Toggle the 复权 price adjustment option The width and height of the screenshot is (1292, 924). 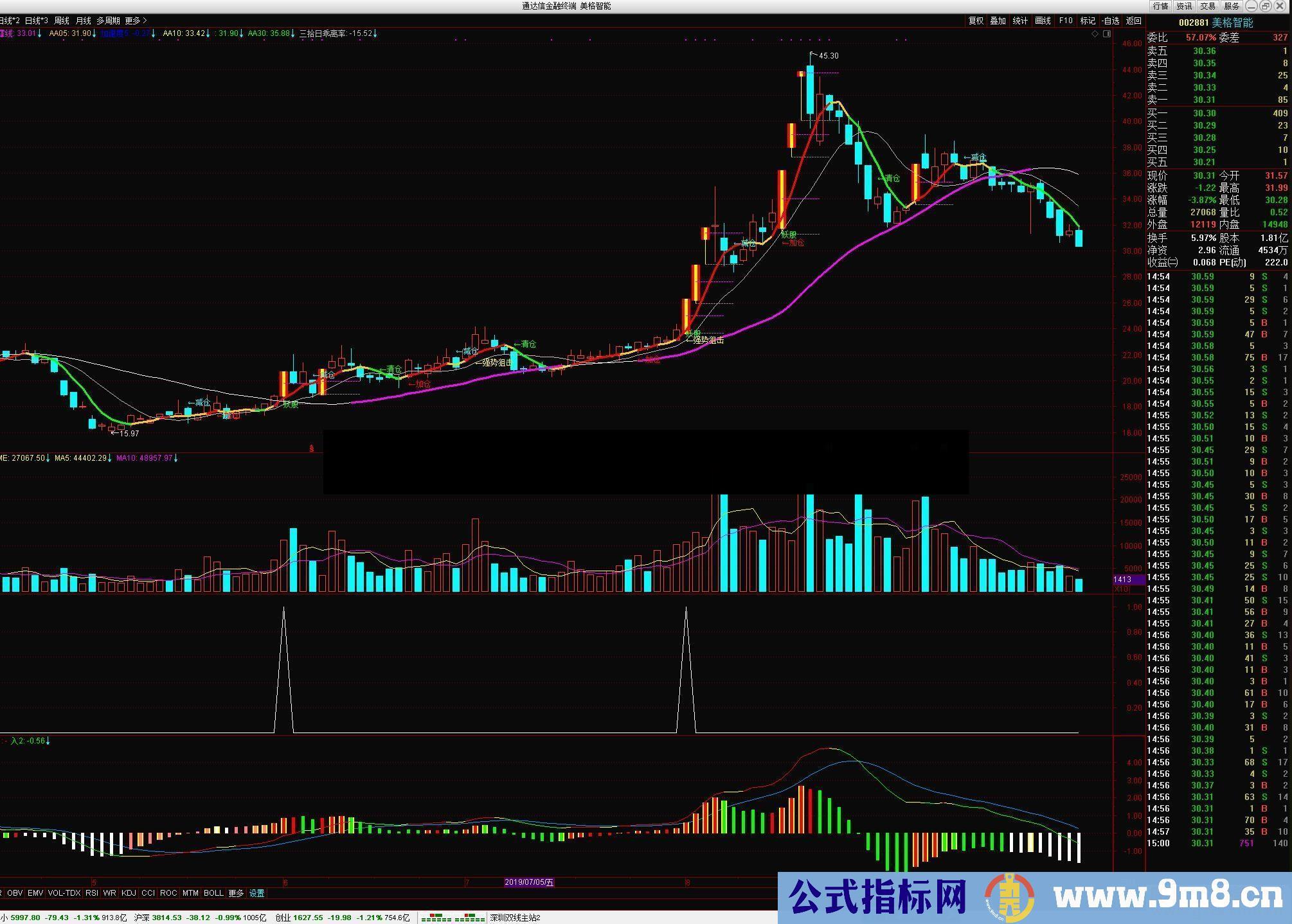[976, 21]
